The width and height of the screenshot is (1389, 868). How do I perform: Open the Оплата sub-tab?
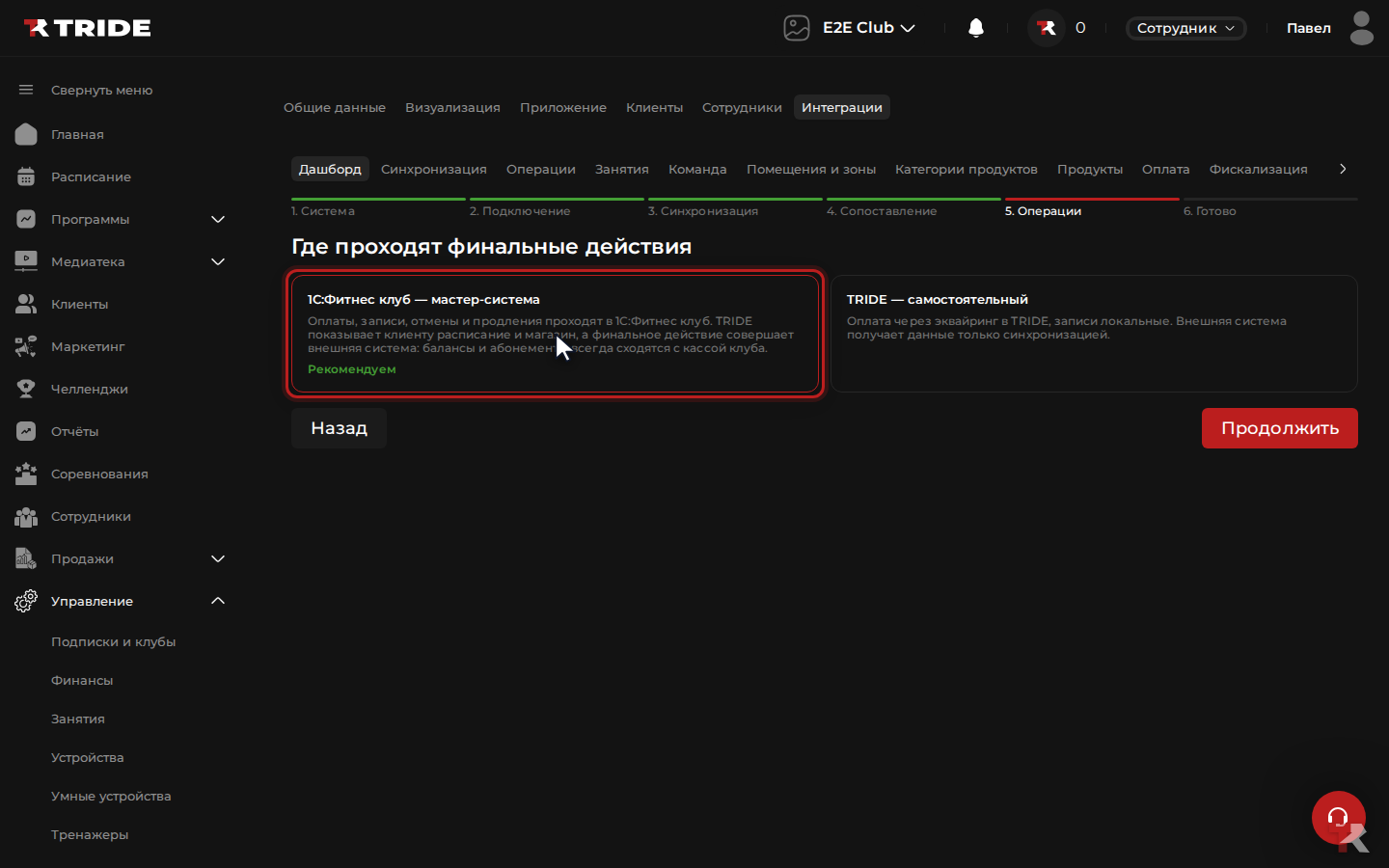click(1166, 169)
